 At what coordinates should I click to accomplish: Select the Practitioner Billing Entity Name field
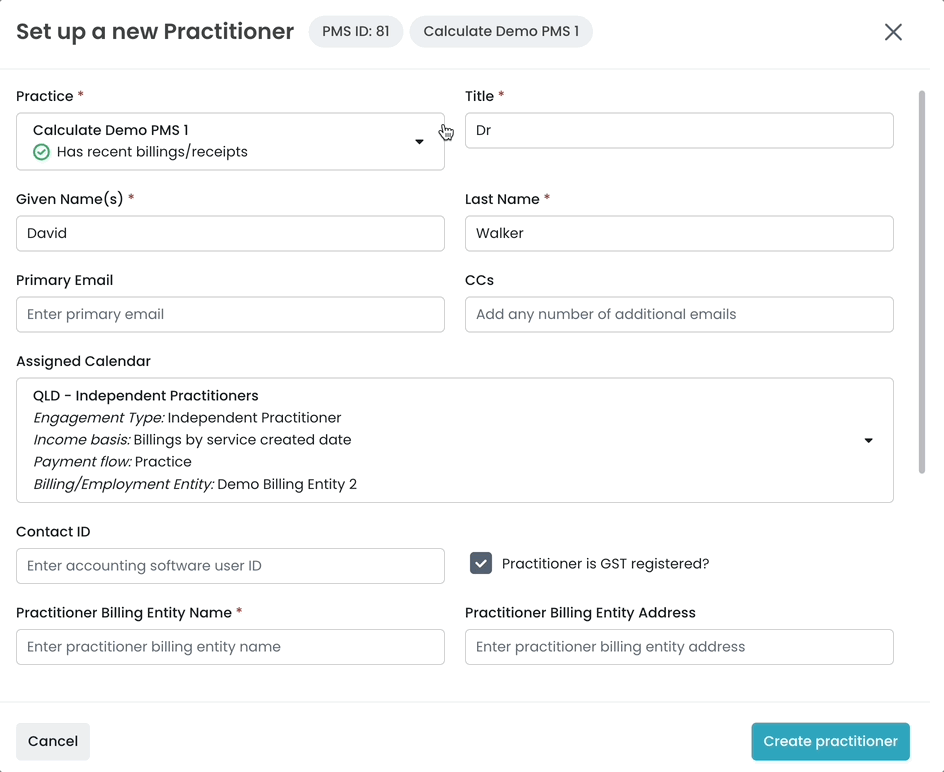[x=230, y=647]
